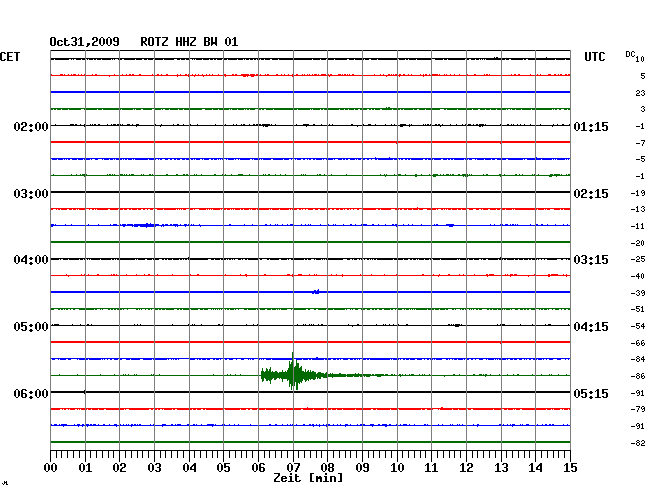Click the Zeit [min] axis title
This screenshot has width=650, height=494.
[308, 478]
